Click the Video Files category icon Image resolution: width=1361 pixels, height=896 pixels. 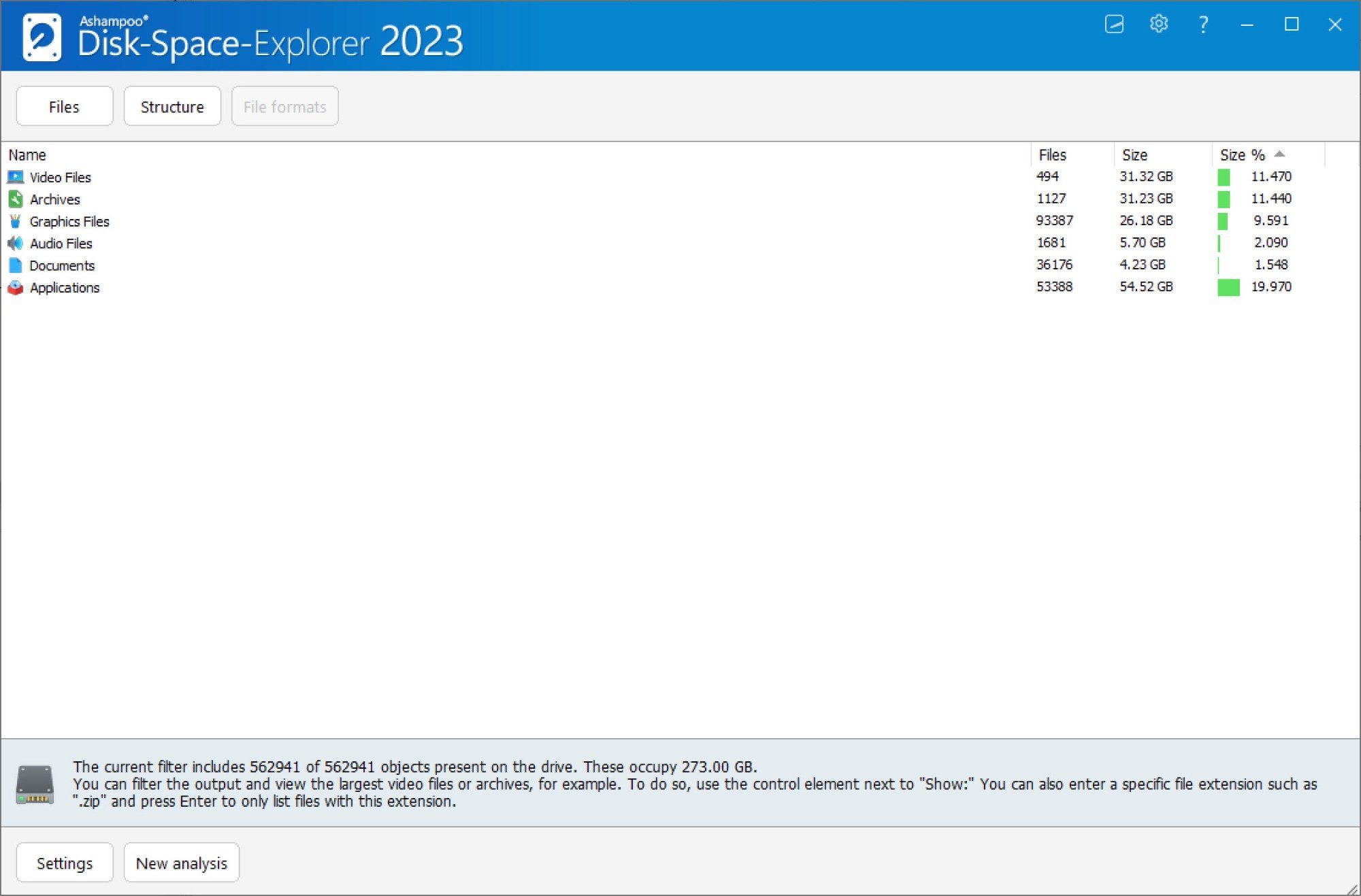15,178
